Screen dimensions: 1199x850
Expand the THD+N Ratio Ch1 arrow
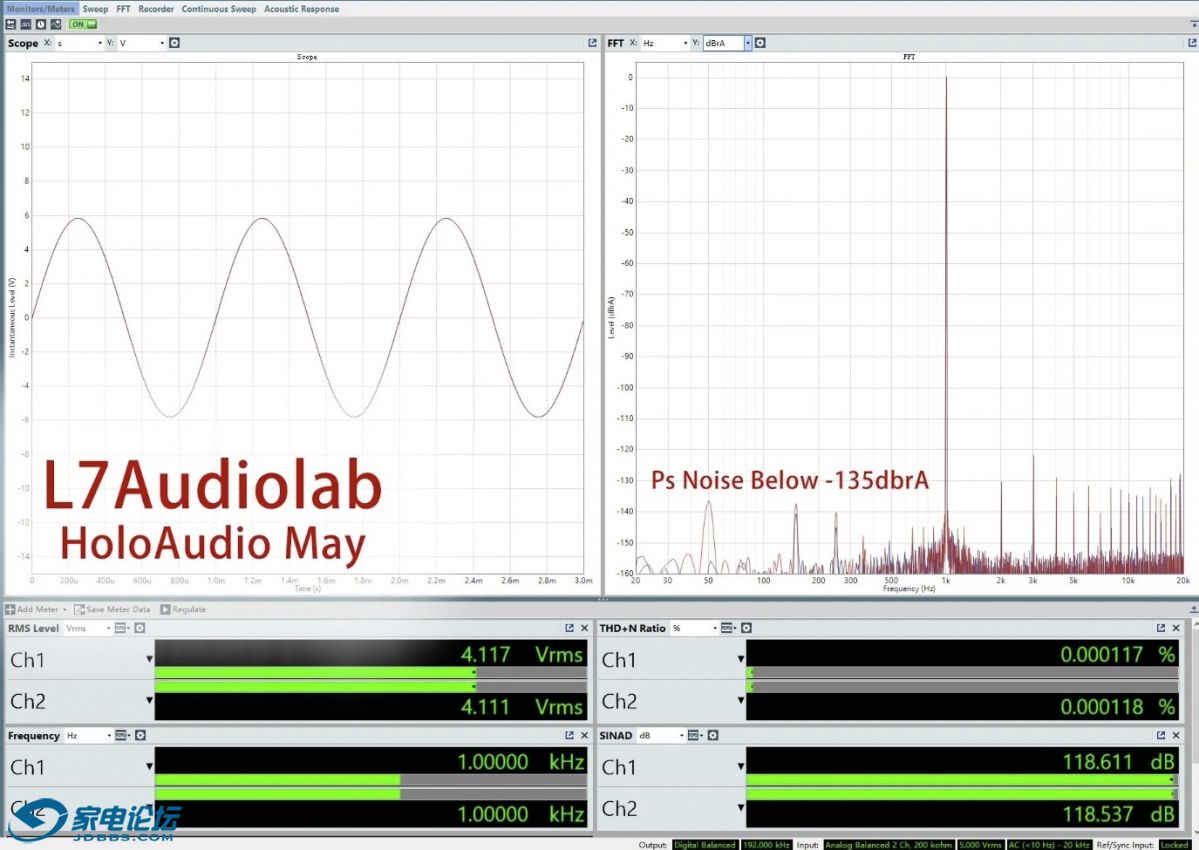click(x=741, y=659)
